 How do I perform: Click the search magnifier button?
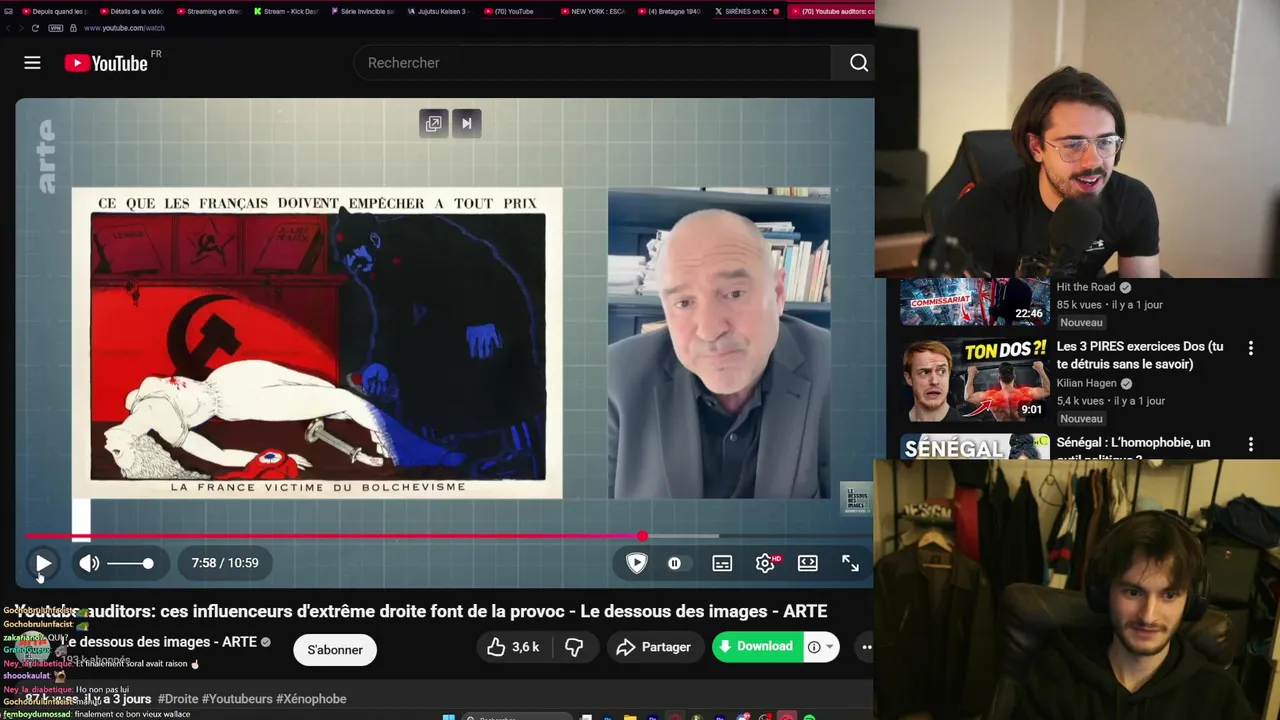(x=858, y=63)
